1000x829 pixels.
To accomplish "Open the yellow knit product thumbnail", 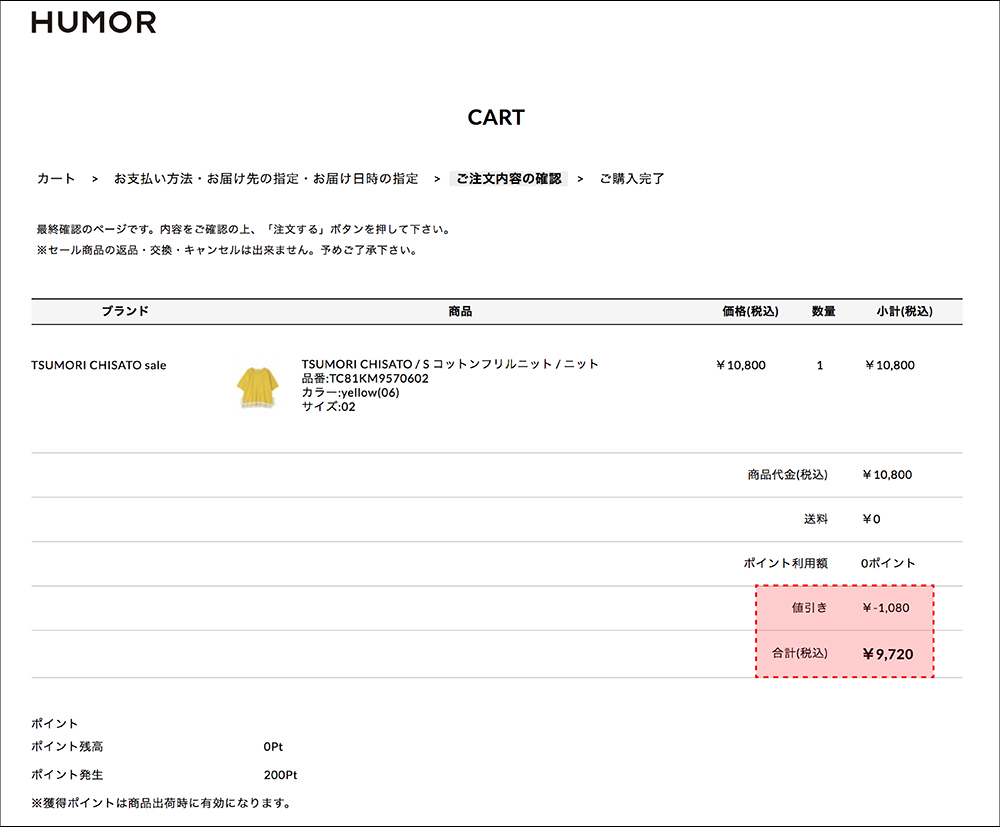I will coord(257,387).
